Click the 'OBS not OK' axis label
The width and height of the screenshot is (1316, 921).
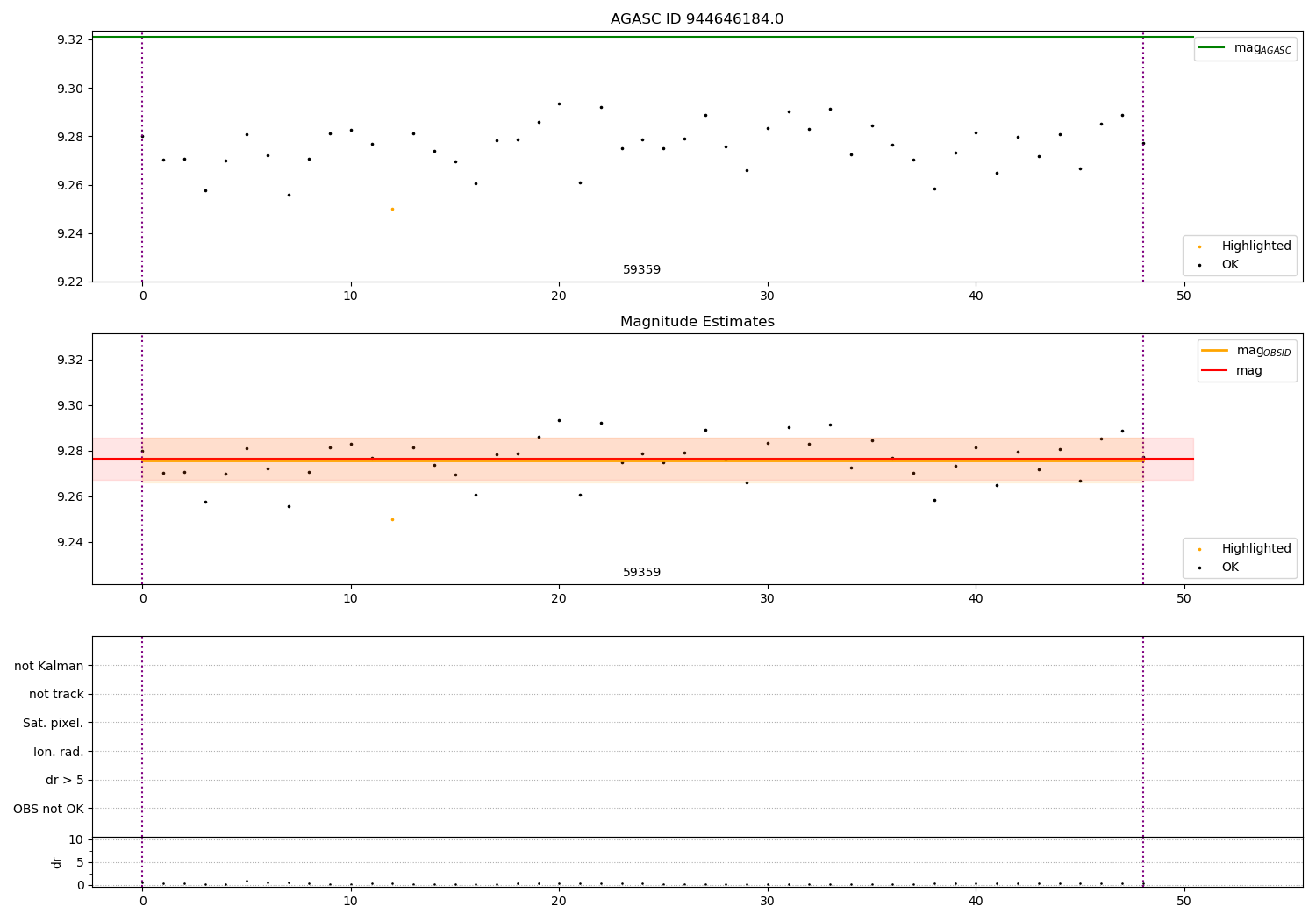[x=48, y=809]
